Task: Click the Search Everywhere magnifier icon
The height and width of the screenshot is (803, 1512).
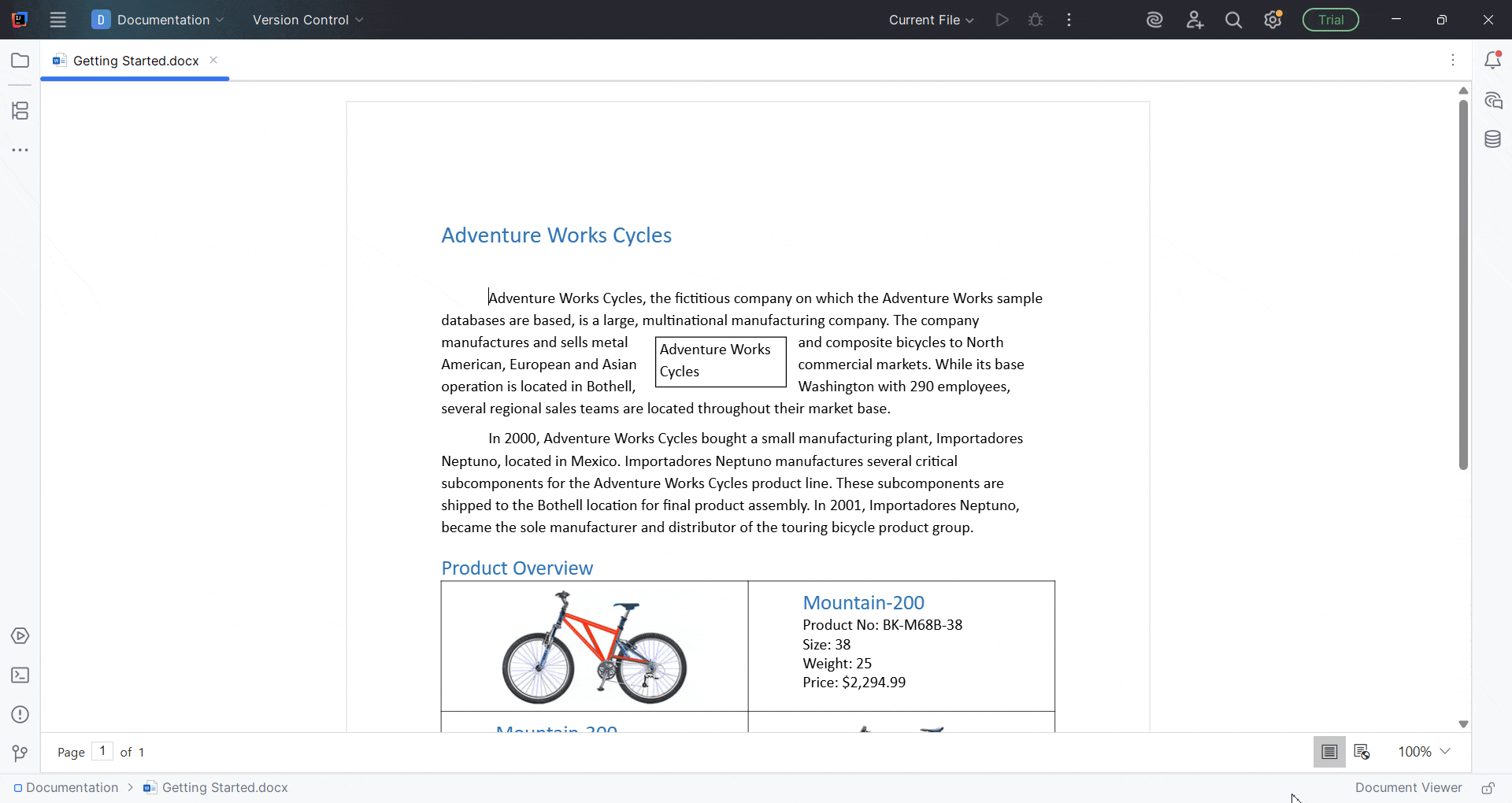Action: click(x=1233, y=20)
